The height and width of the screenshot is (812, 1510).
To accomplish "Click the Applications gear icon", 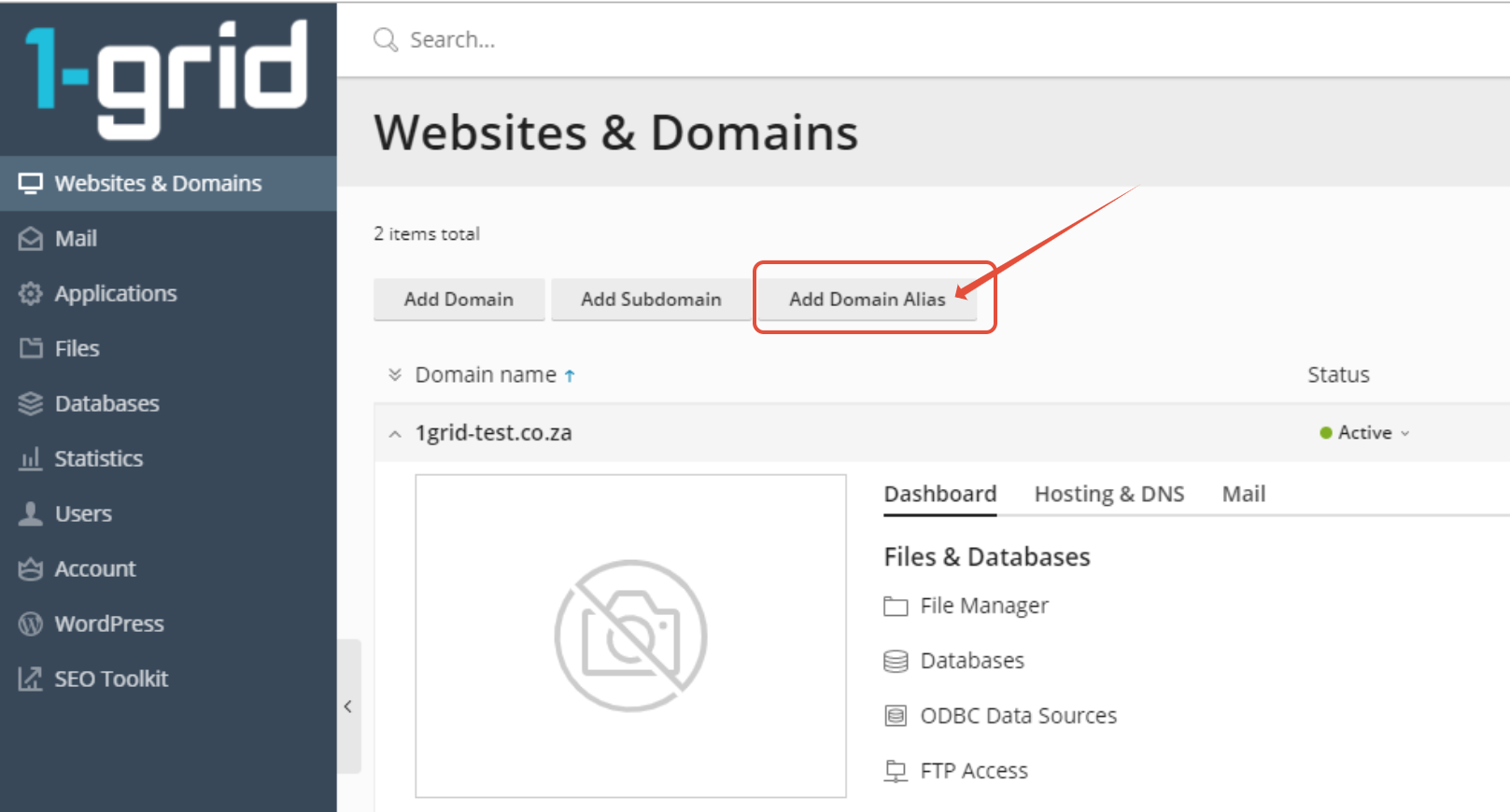I will (x=31, y=293).
